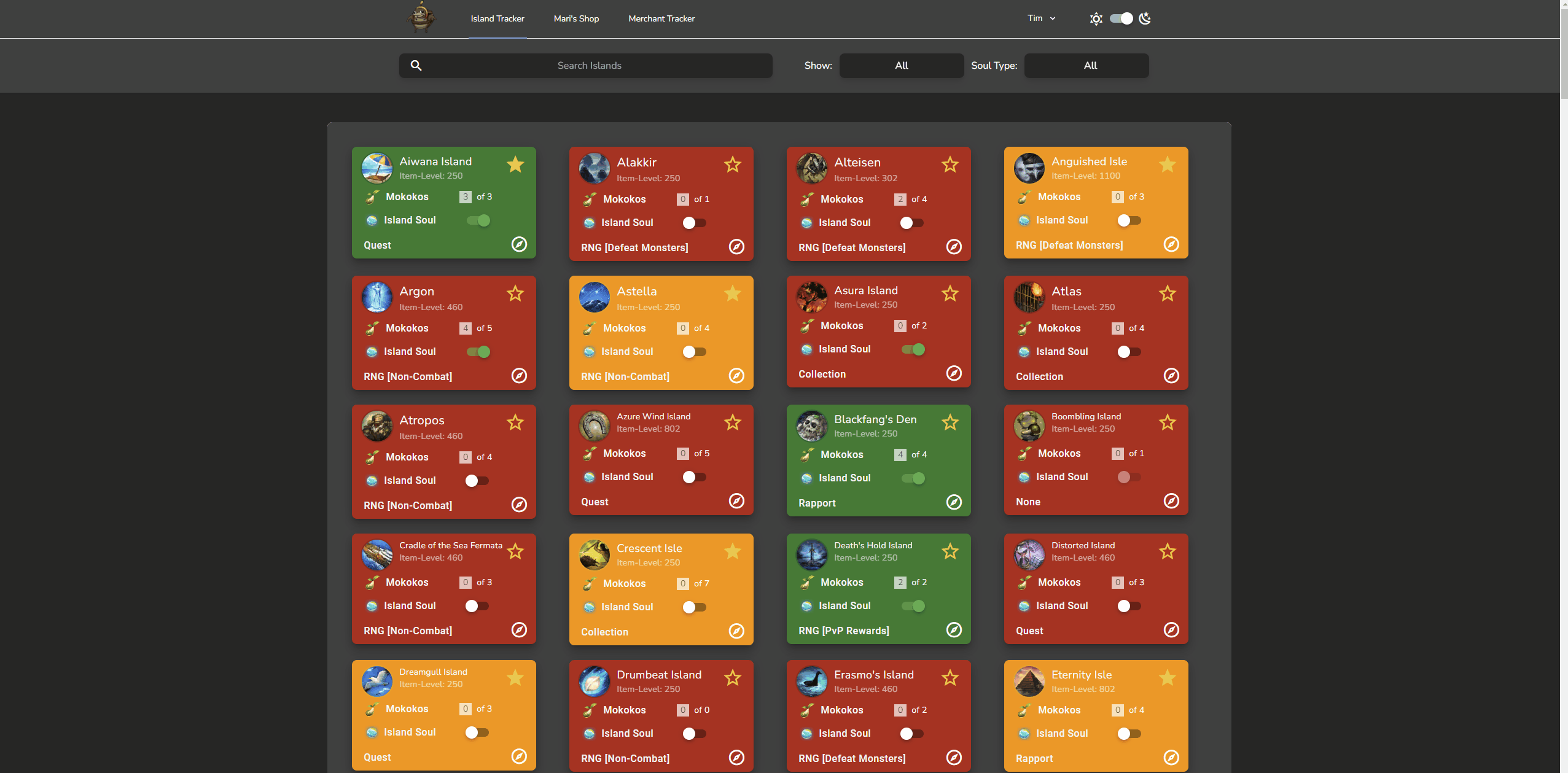
Task: Click the magnifier search icon
Action: [416, 65]
